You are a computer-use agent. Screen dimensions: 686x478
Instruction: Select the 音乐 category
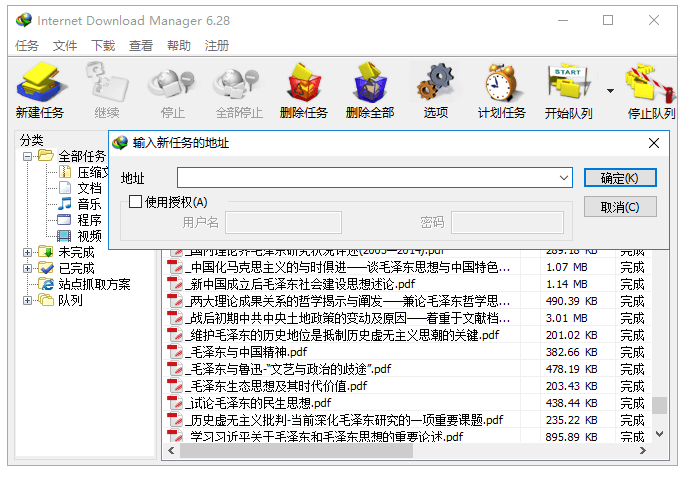pos(89,204)
